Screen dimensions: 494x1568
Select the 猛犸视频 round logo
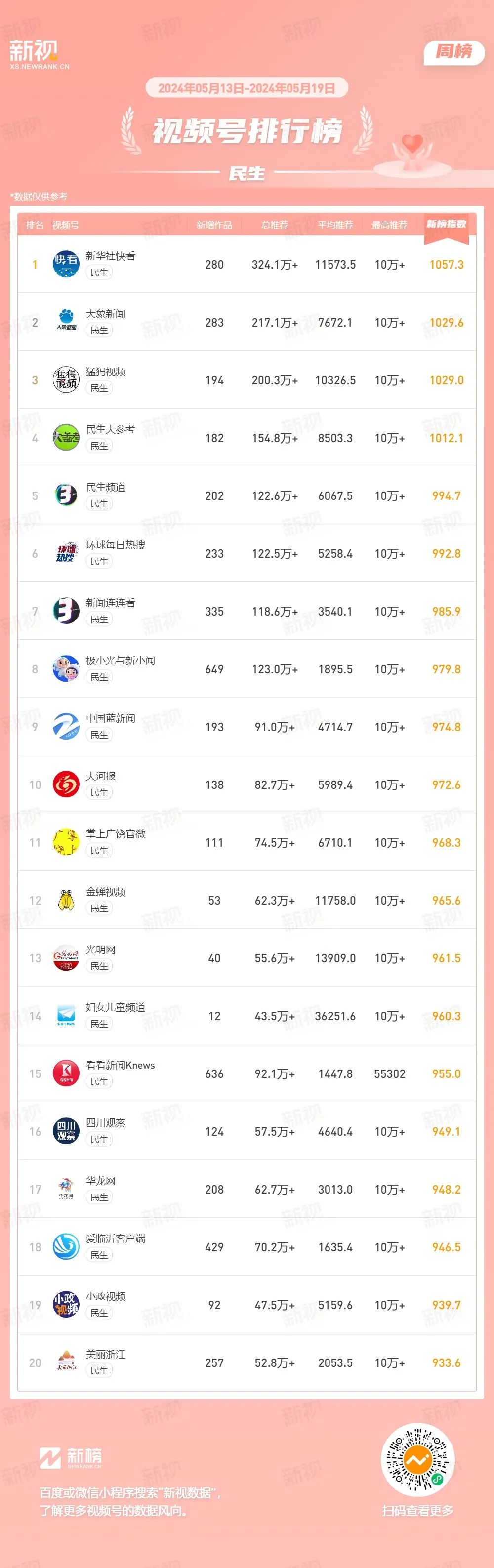click(66, 380)
